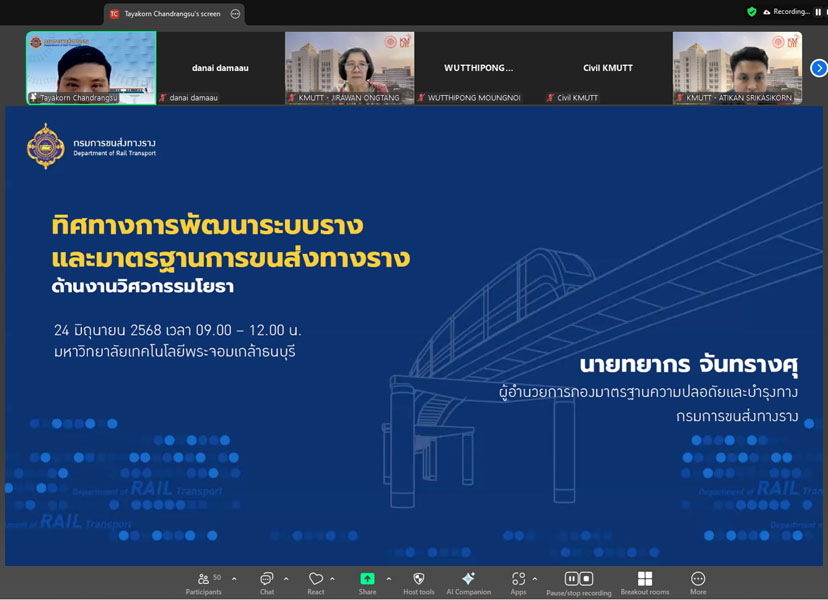The height and width of the screenshot is (600, 828).
Task: Select KMUTT - Jirawan Ongtang video thumbnail
Action: [350, 67]
